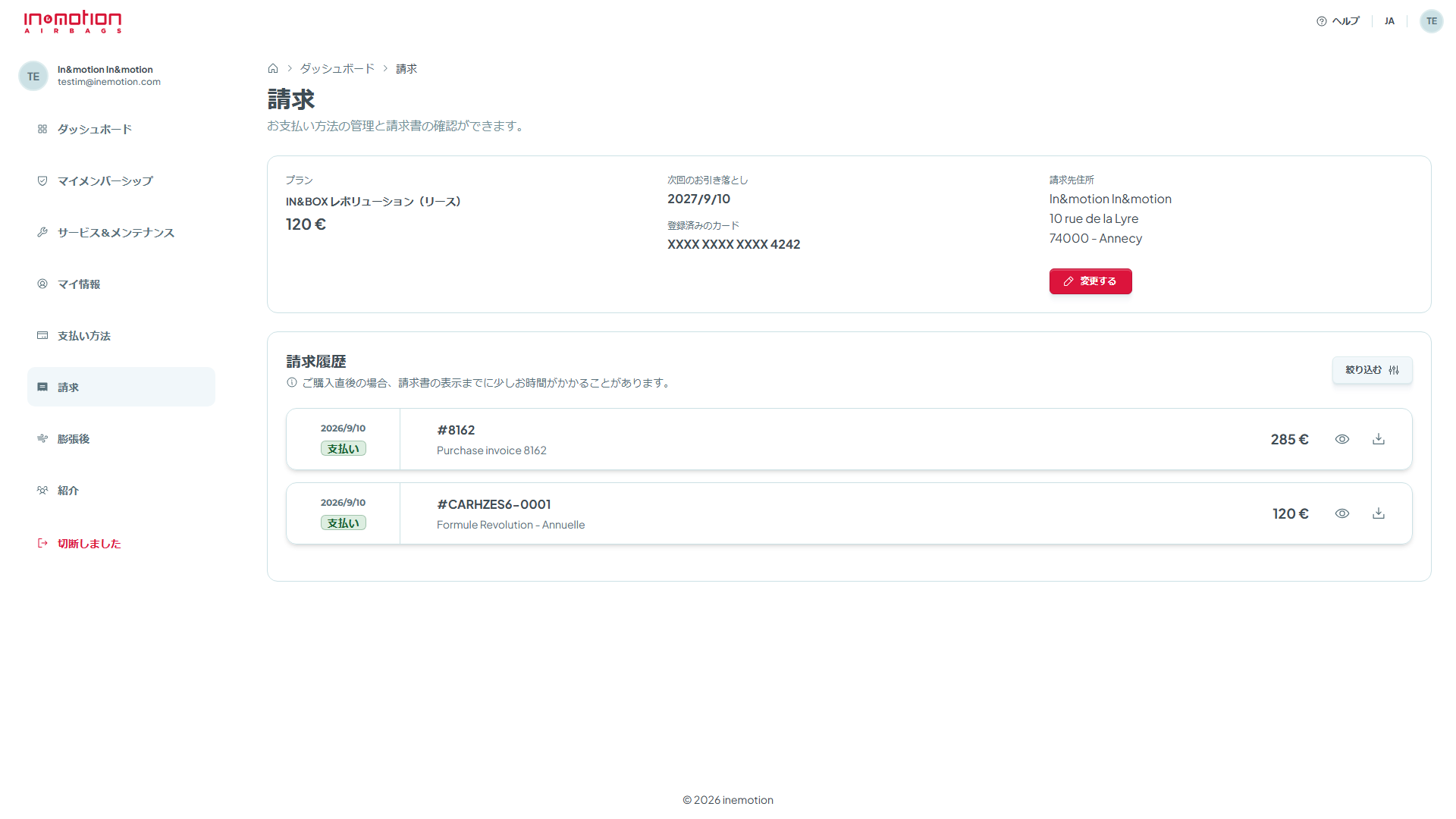Click 切断しました logout link
1456x819 pixels.
pos(80,543)
